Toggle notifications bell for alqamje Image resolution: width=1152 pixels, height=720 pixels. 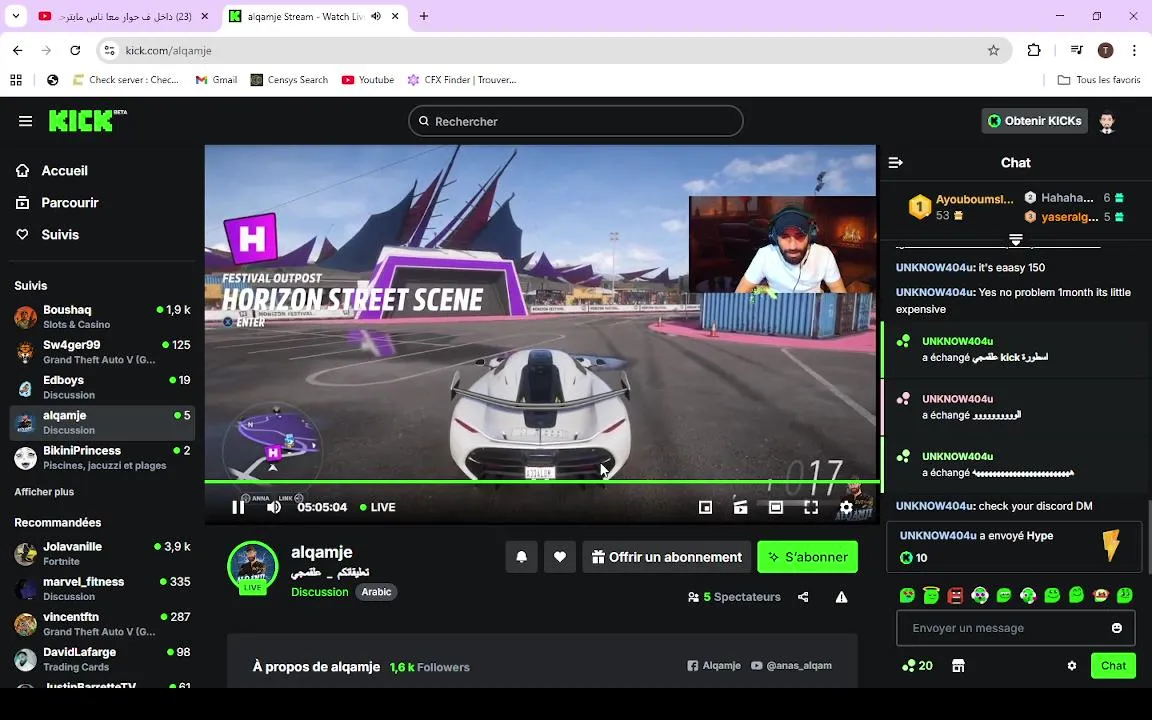[522, 557]
